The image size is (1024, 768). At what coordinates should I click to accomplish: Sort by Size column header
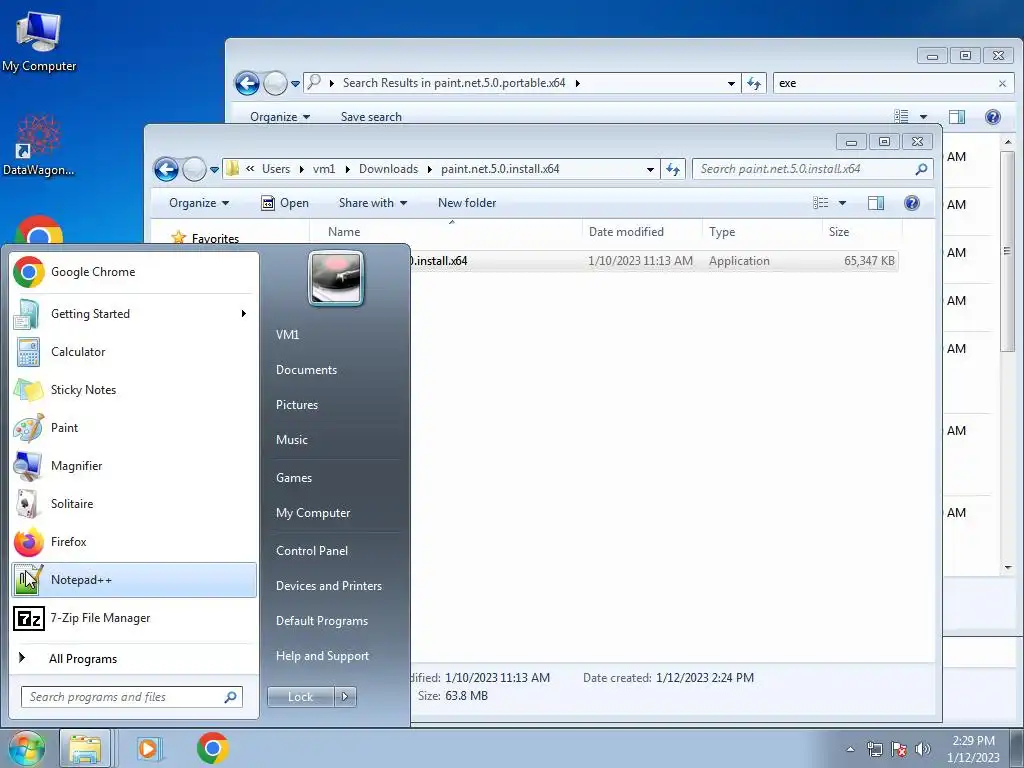pos(862,232)
